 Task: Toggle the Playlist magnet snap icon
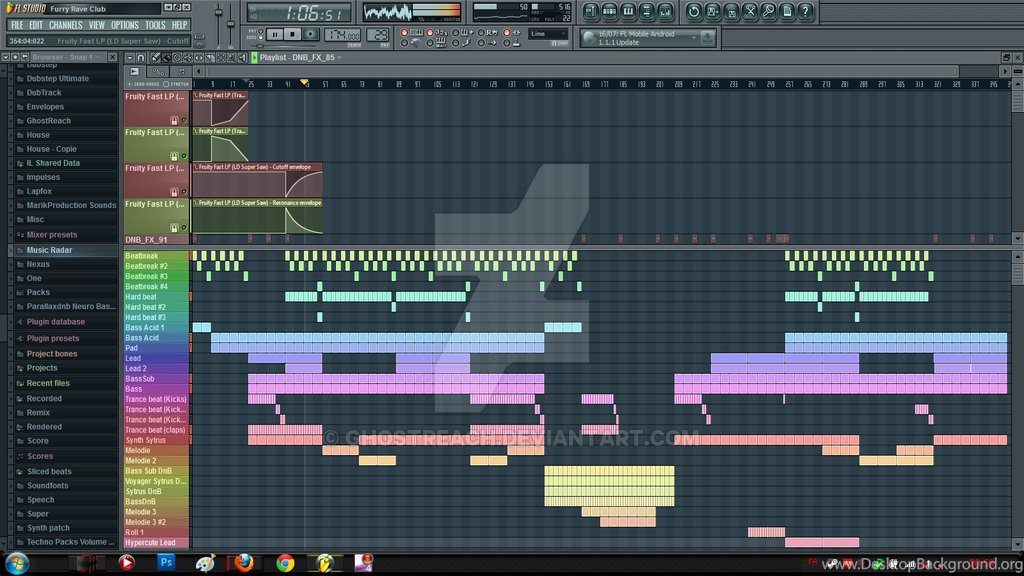coord(140,57)
